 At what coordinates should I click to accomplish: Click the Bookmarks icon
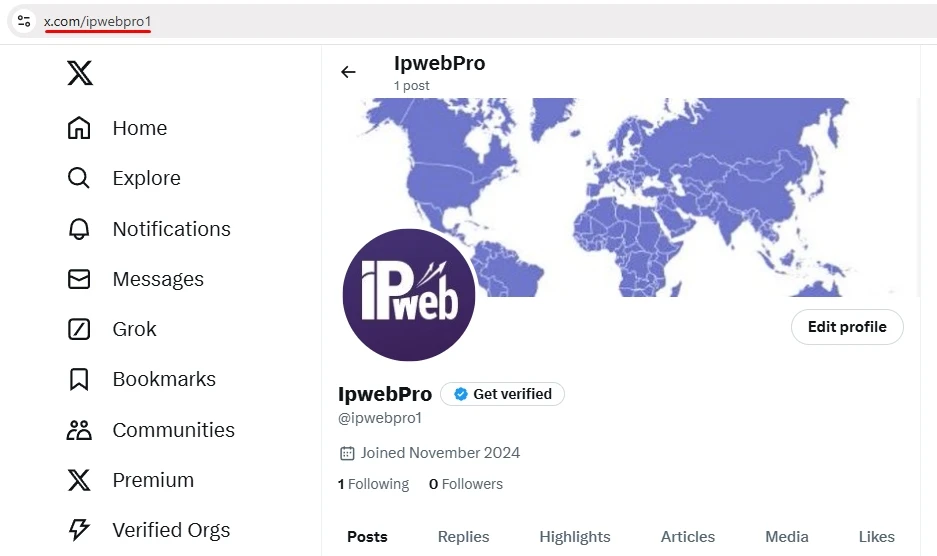[78, 379]
